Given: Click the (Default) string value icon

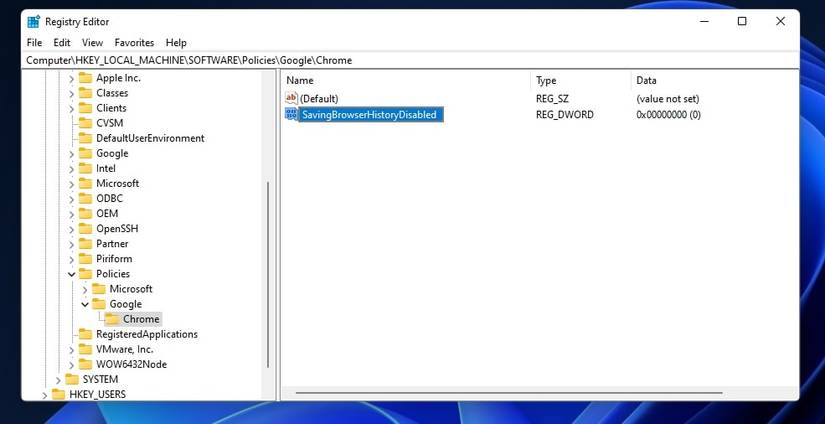Looking at the screenshot, I should [x=291, y=98].
